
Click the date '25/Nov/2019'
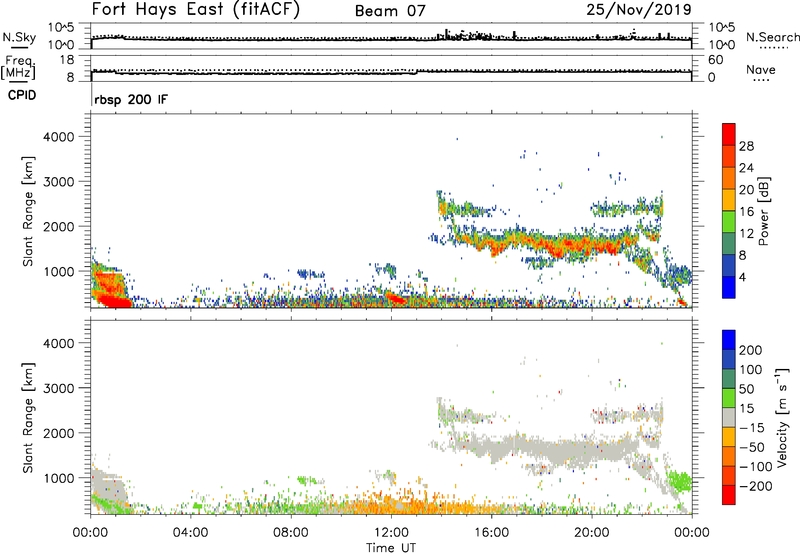[x=639, y=9]
